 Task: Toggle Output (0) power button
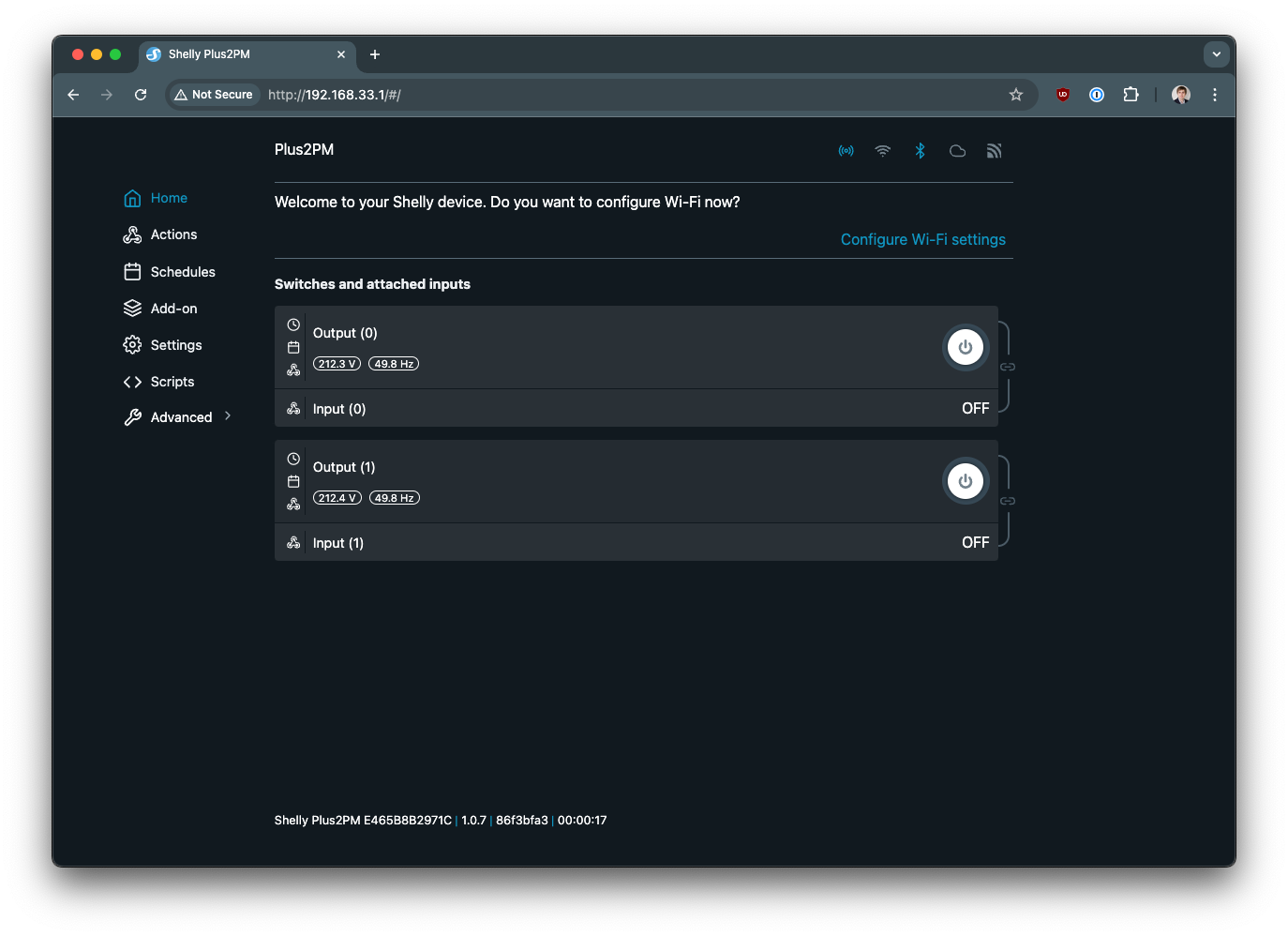pos(966,347)
